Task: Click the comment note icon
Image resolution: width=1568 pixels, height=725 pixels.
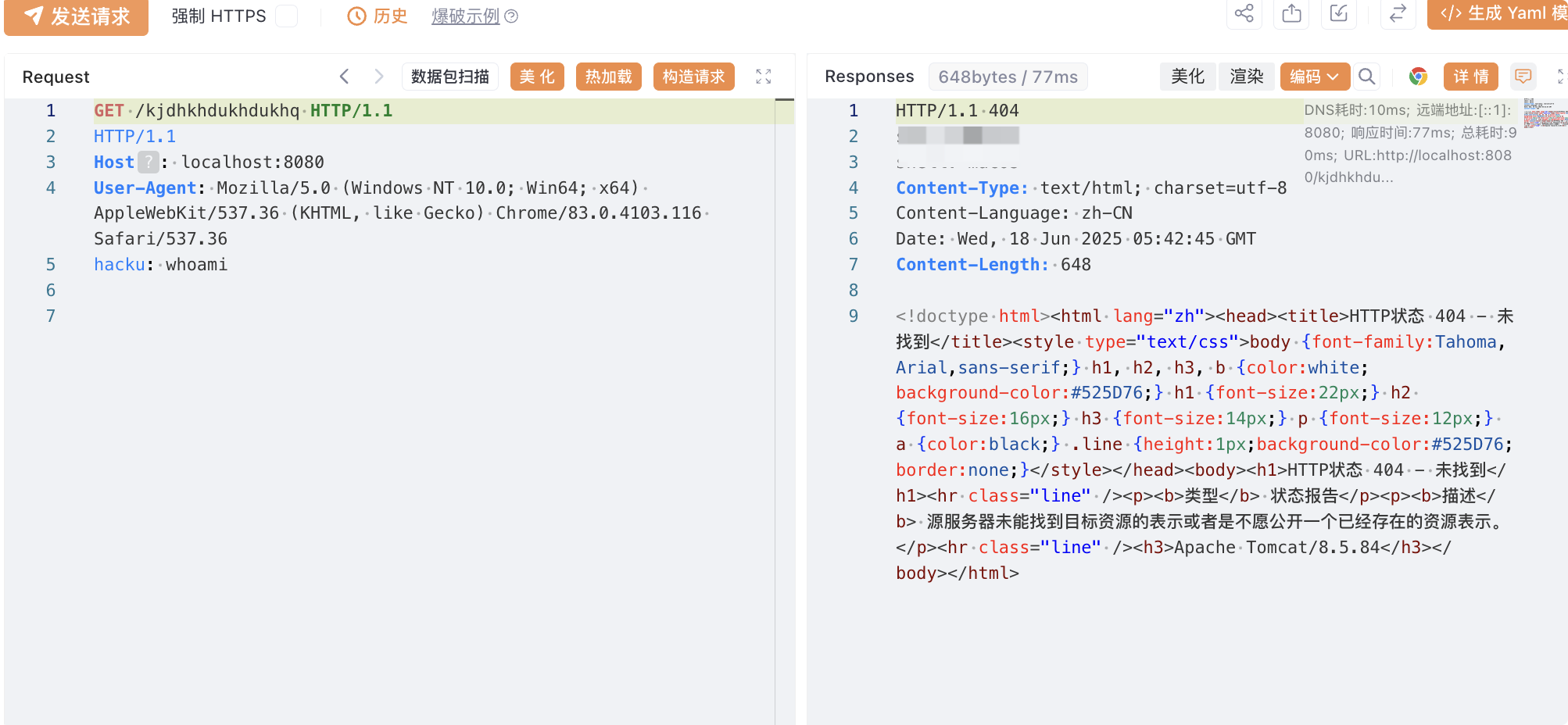Action: [1523, 77]
